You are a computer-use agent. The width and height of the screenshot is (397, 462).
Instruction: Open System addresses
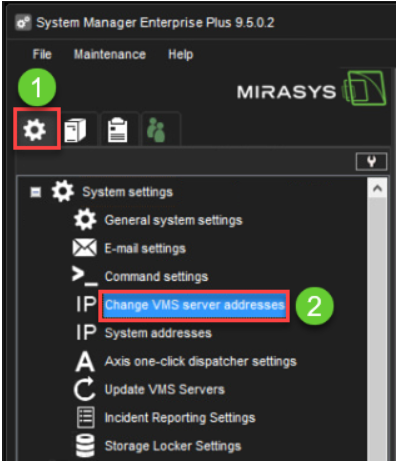[x=158, y=333]
